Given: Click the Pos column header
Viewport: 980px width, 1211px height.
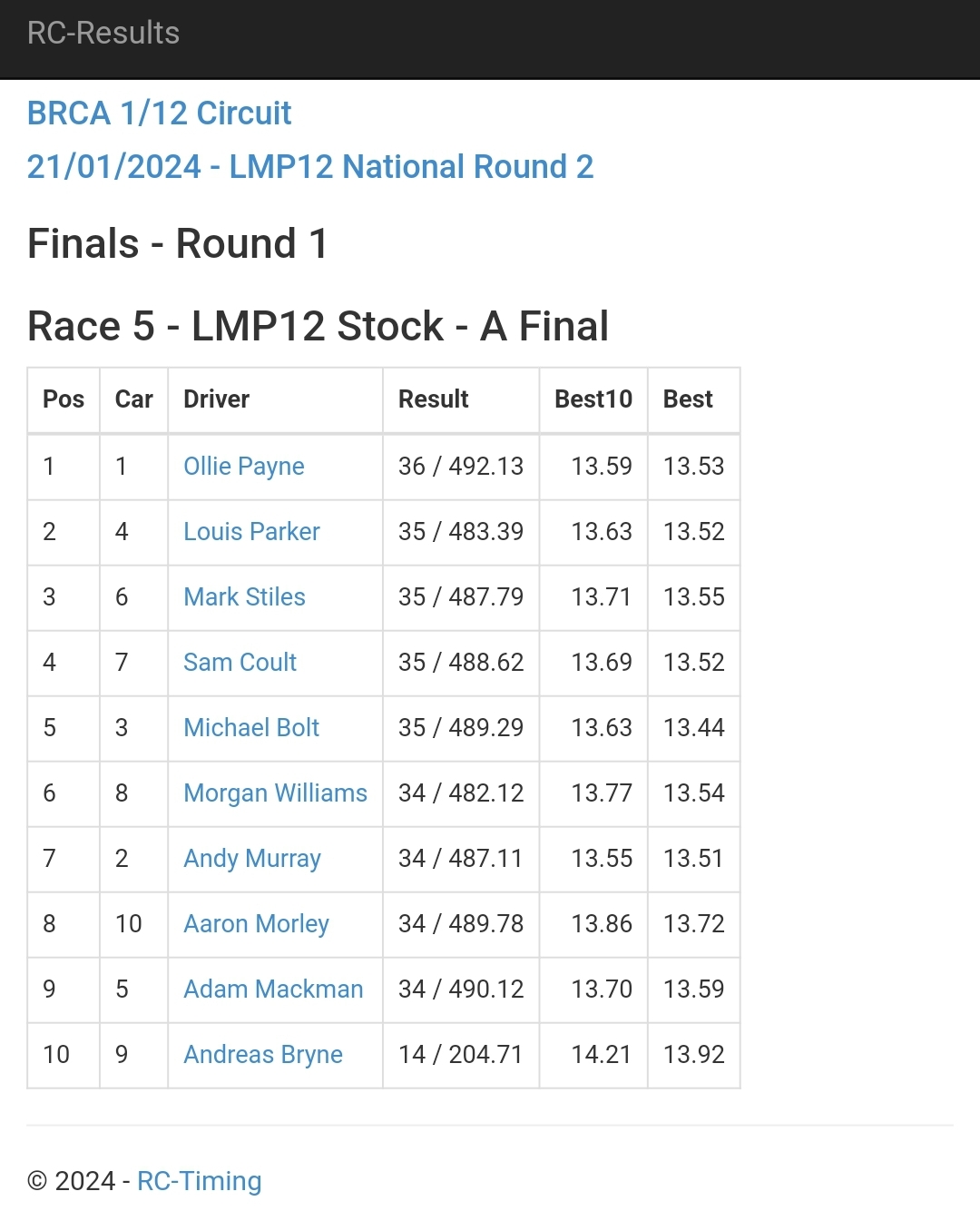Looking at the screenshot, I should click(64, 399).
